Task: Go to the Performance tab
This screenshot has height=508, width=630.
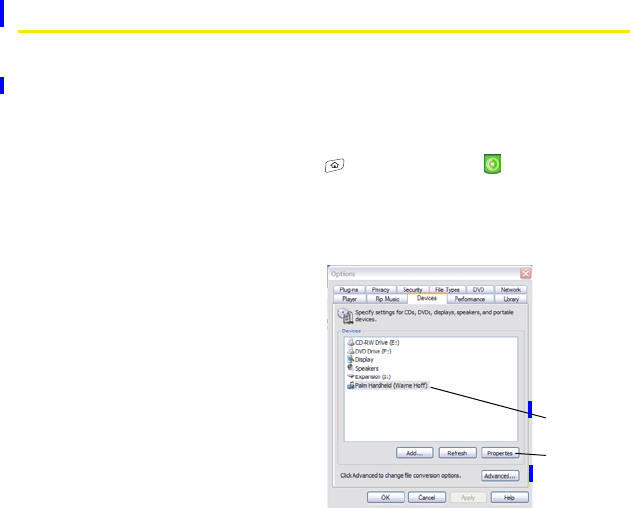Action: (470, 299)
